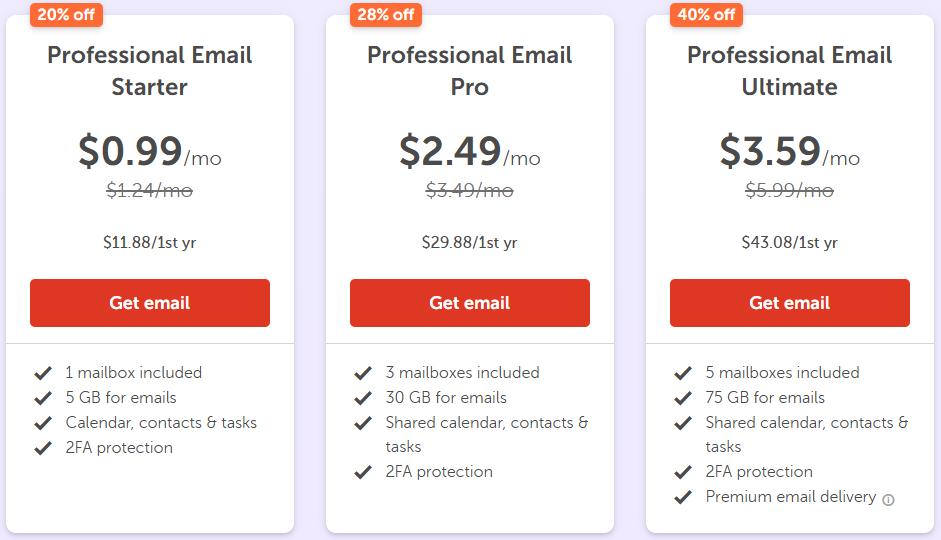
Task: Click the $2.49/mo price
Action: point(470,151)
